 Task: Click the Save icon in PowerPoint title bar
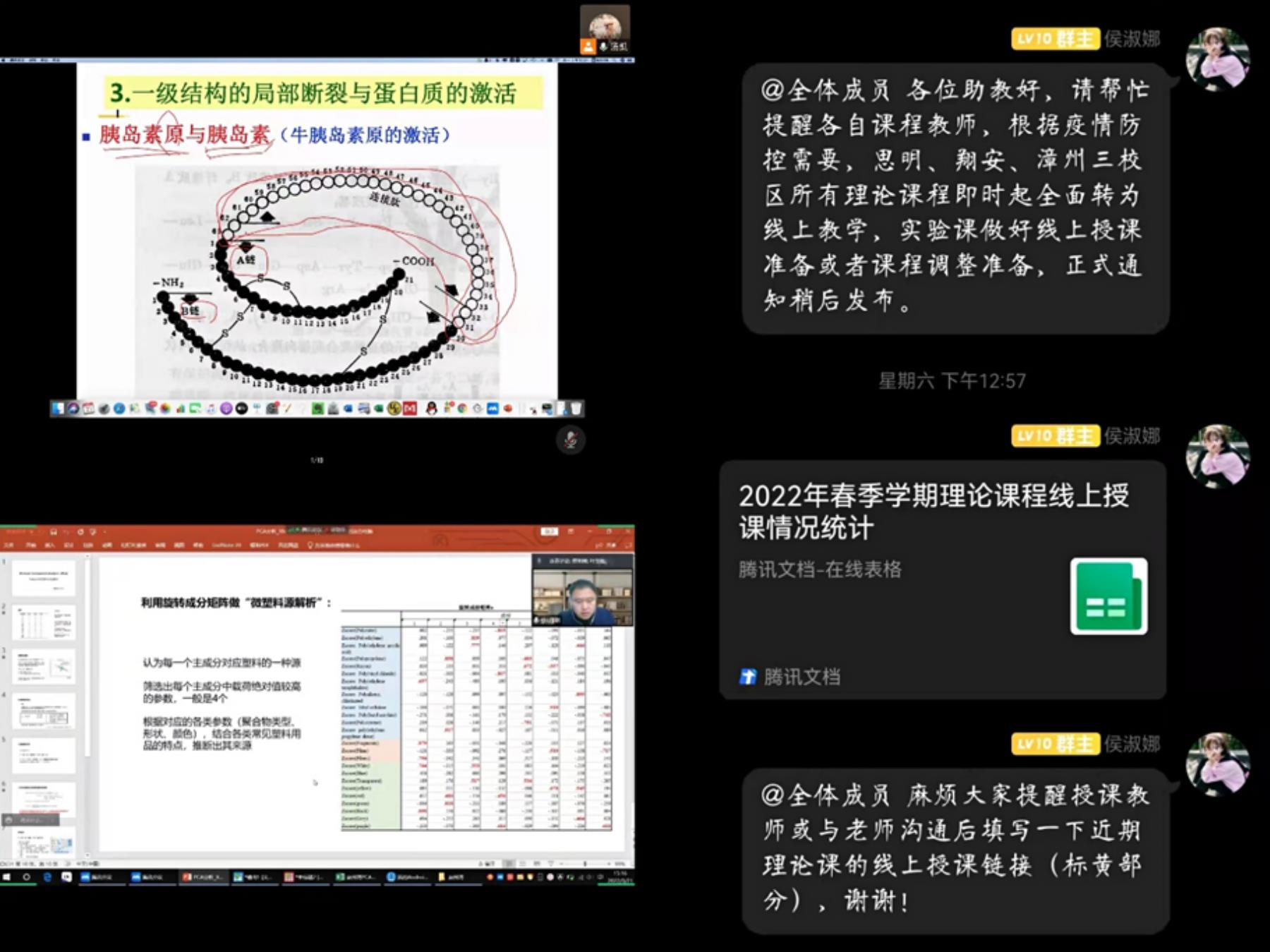coord(53,531)
